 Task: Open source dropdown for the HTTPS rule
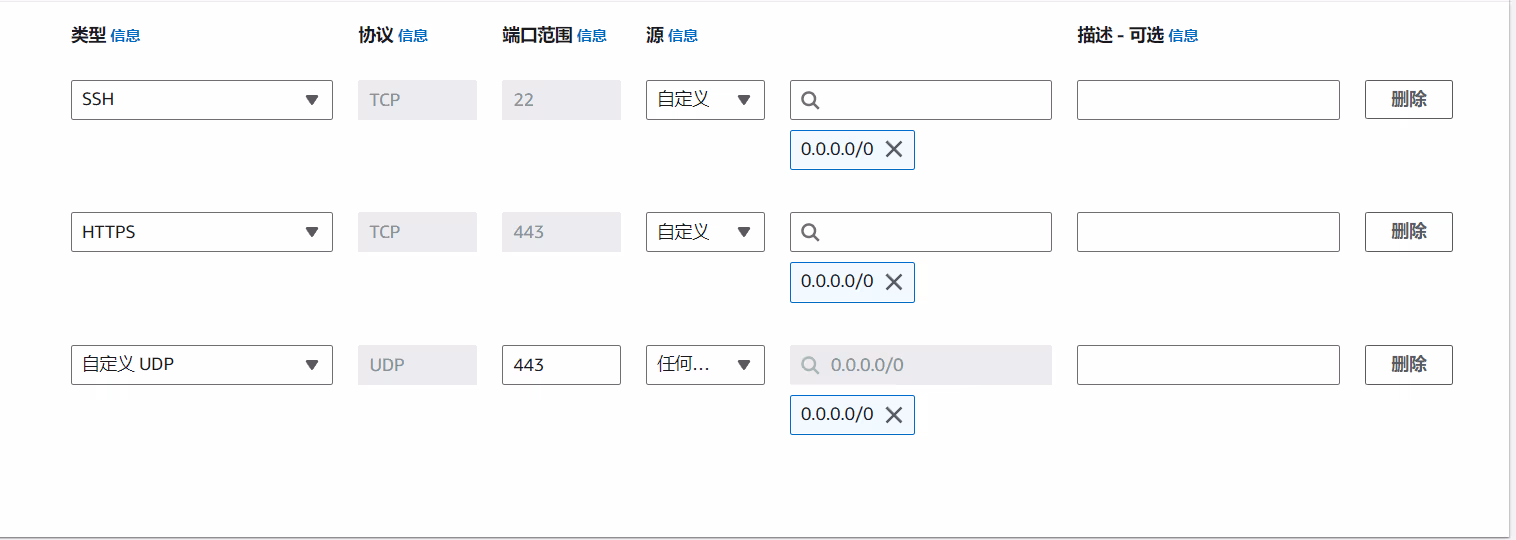tap(705, 232)
